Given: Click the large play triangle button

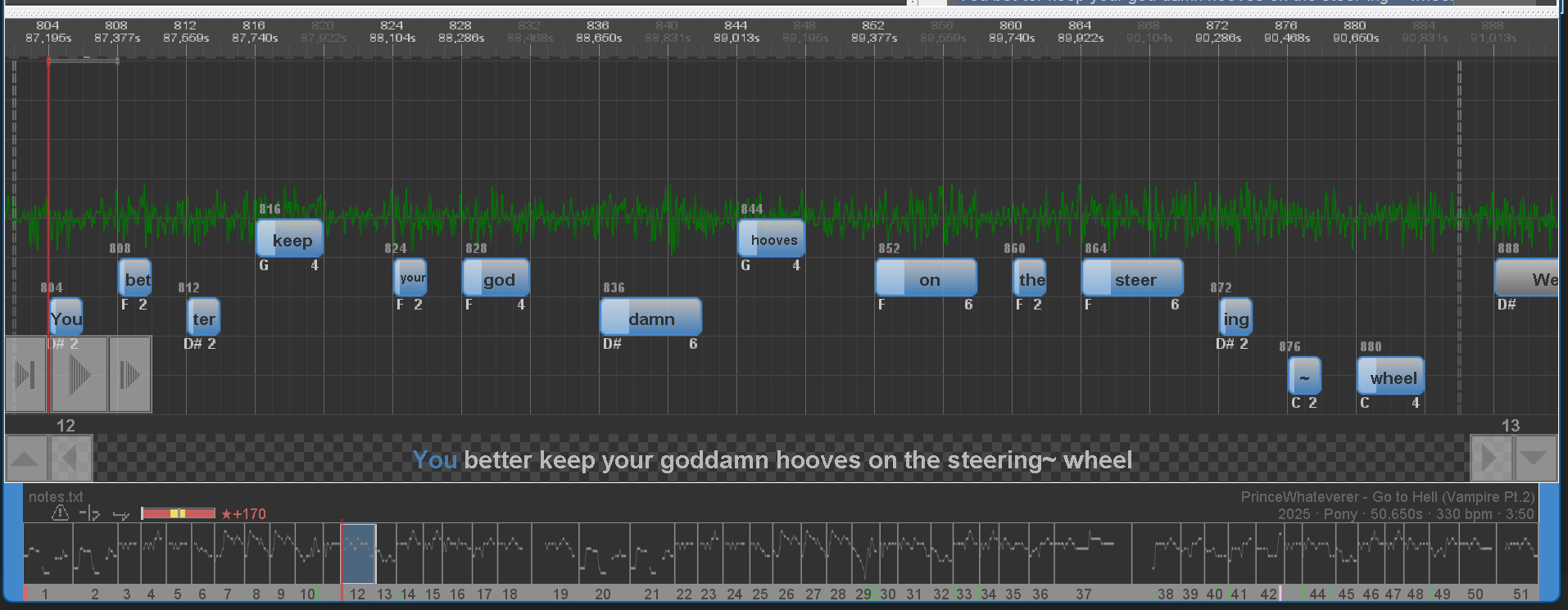Looking at the screenshot, I should coord(79,375).
